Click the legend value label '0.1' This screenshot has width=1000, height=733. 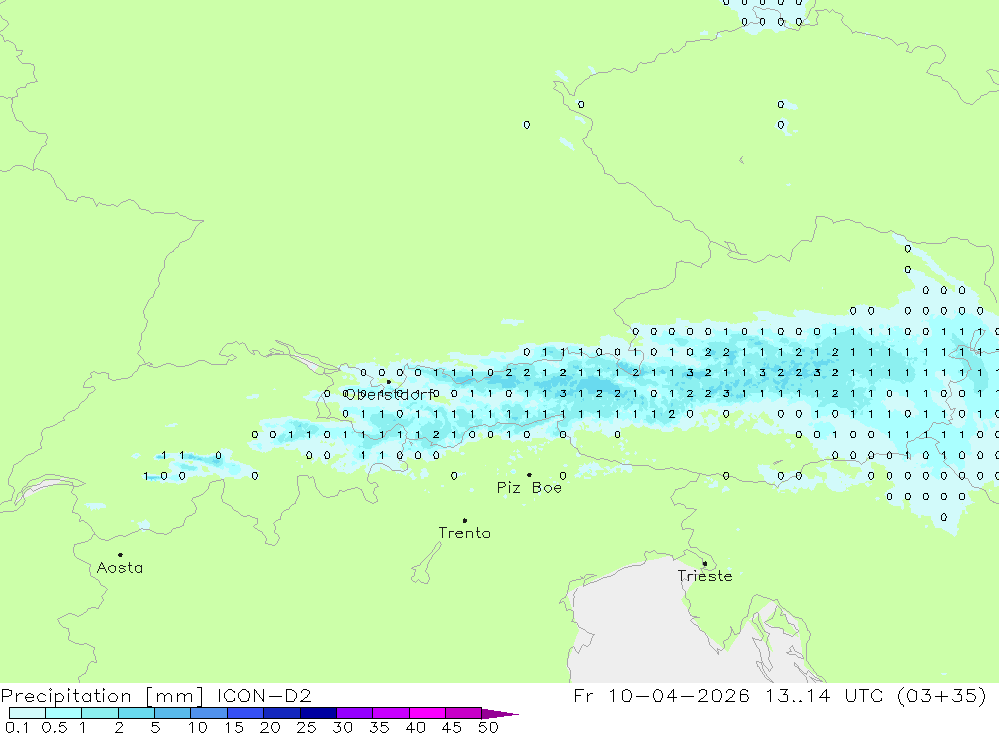pos(17,727)
